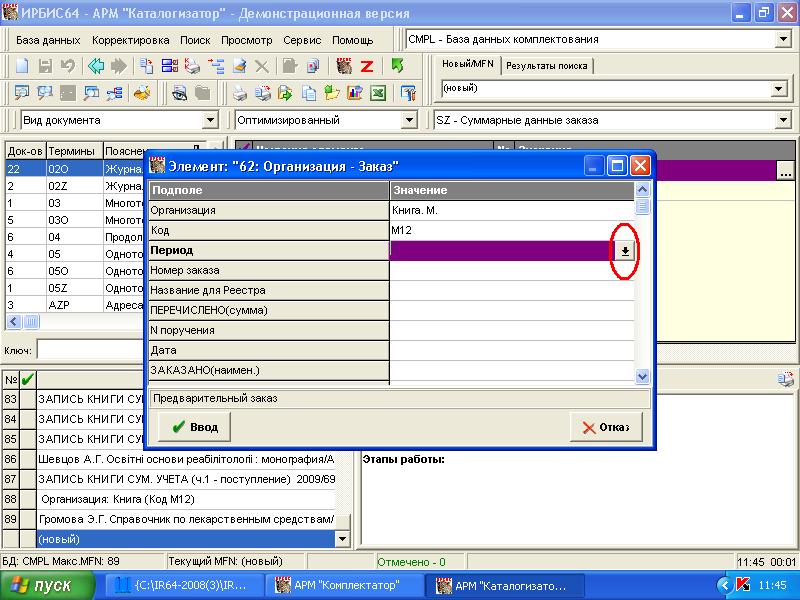The height and width of the screenshot is (600, 800).
Task: Open the Вид документа dropdown
Action: click(x=210, y=120)
